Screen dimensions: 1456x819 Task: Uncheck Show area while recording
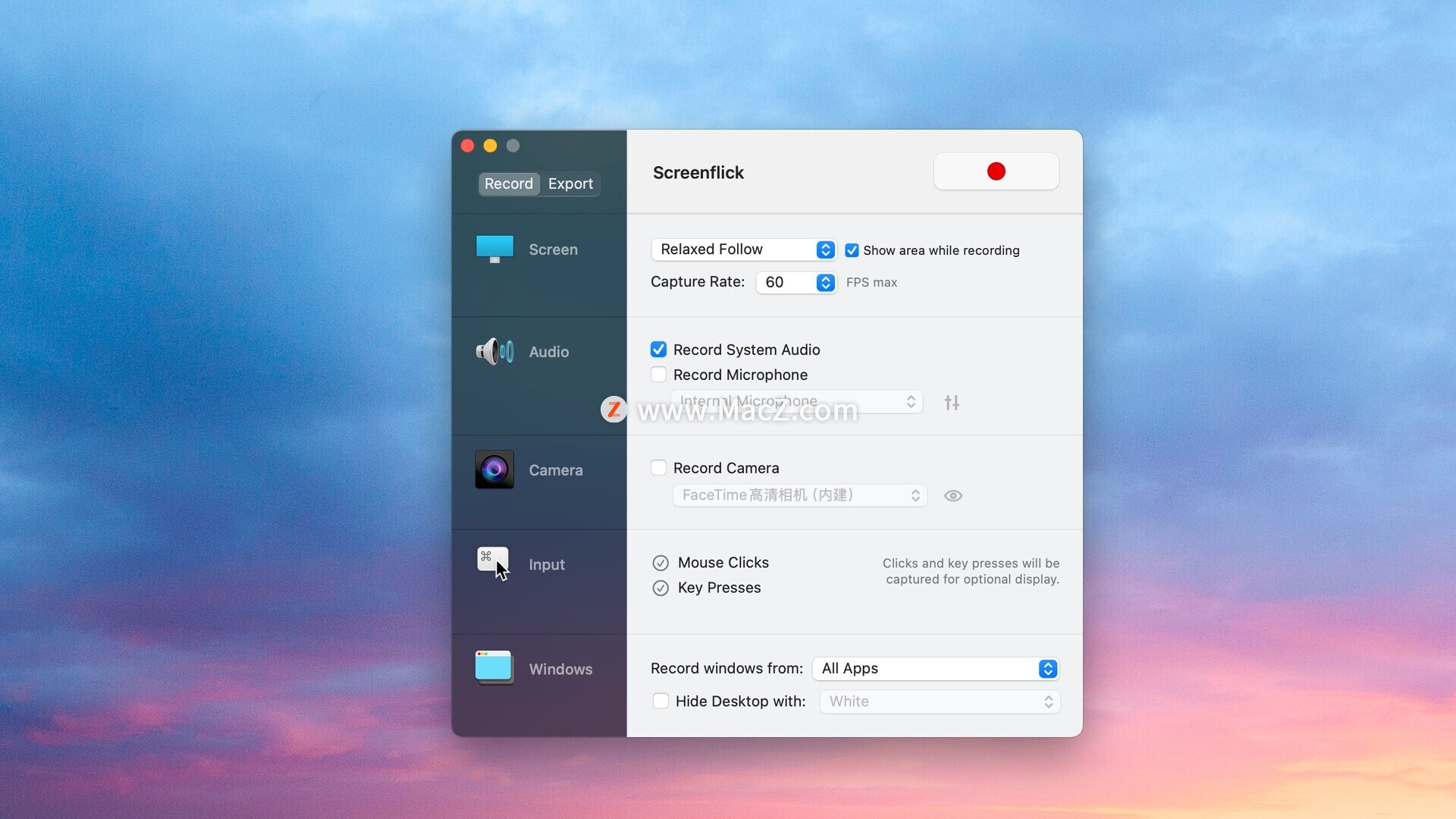click(852, 250)
